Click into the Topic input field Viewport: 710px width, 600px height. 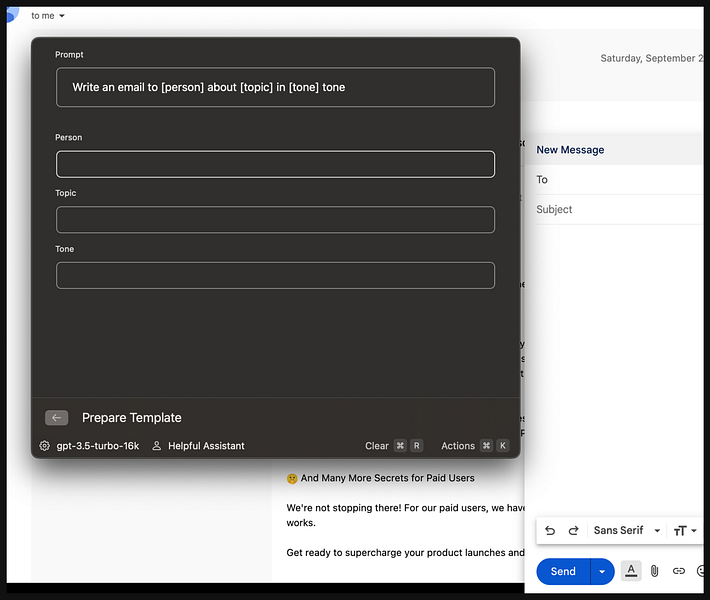(275, 220)
